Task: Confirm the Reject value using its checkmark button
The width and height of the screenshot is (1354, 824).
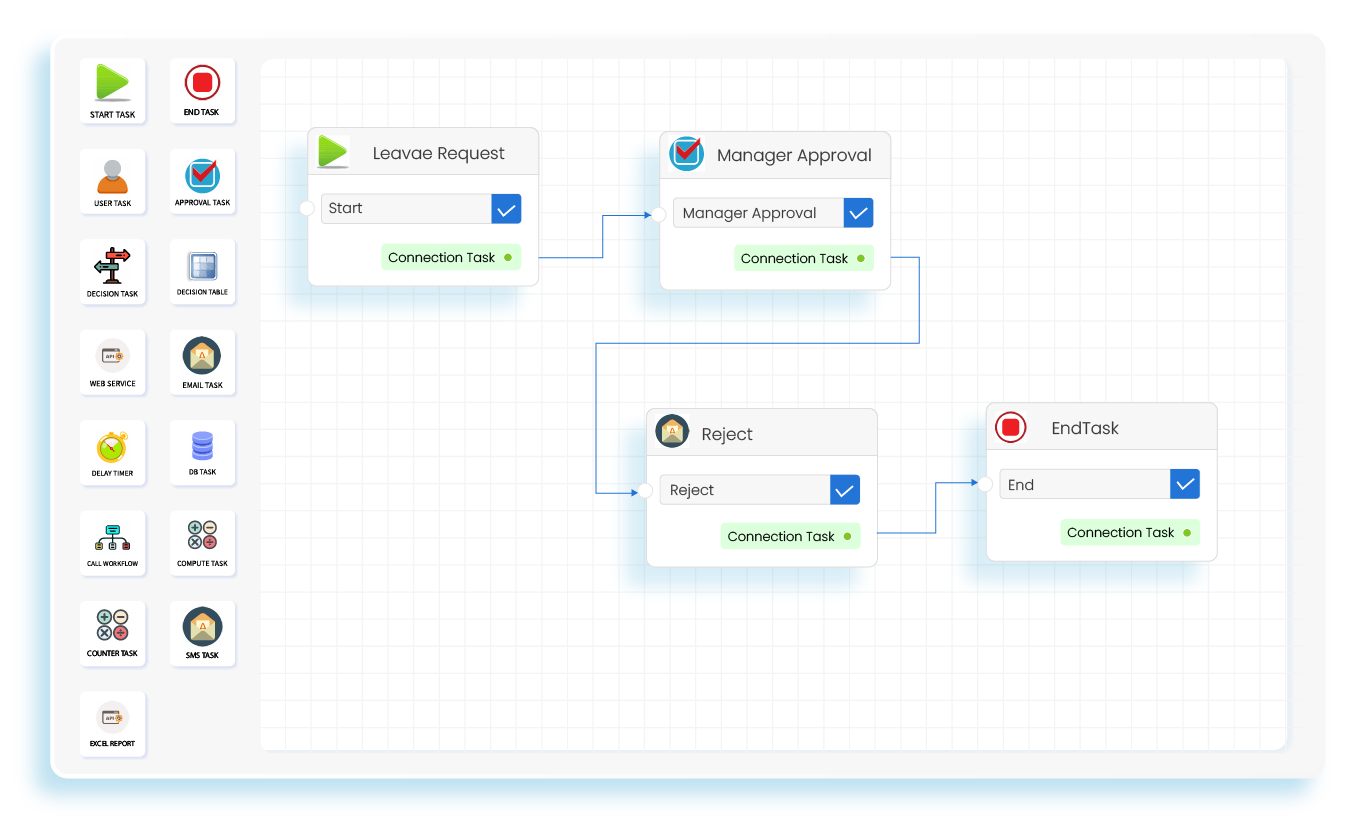Action: tap(844, 489)
